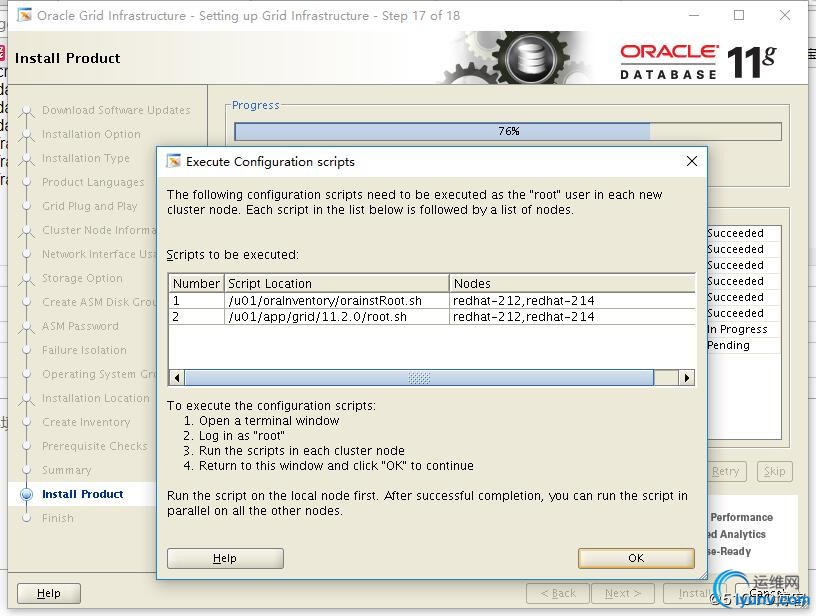
Task: Select the Number column header
Action: (196, 284)
